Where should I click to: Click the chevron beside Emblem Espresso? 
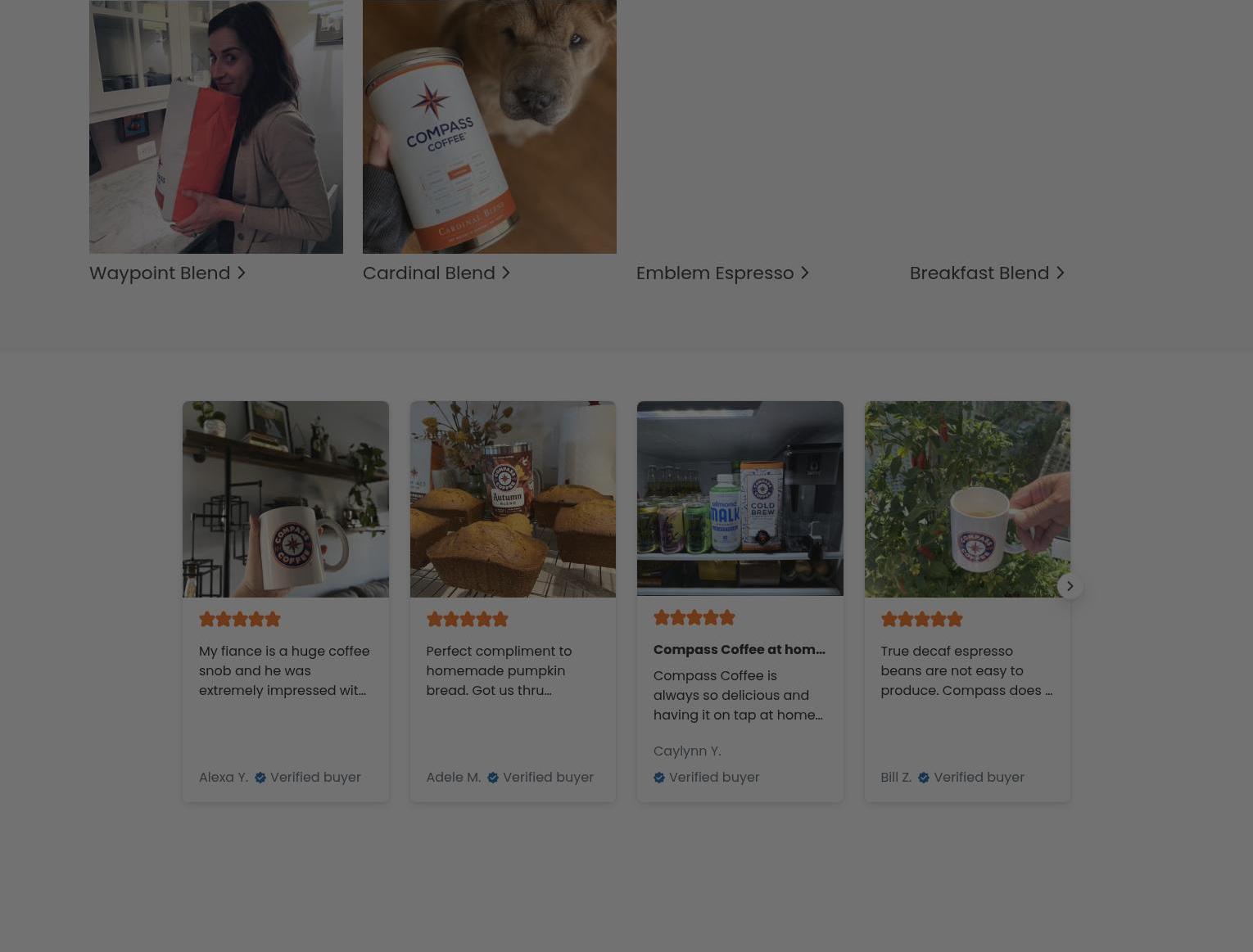tap(804, 273)
